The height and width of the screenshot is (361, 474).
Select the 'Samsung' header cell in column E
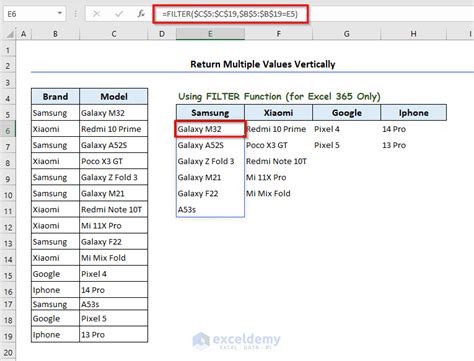coord(210,113)
